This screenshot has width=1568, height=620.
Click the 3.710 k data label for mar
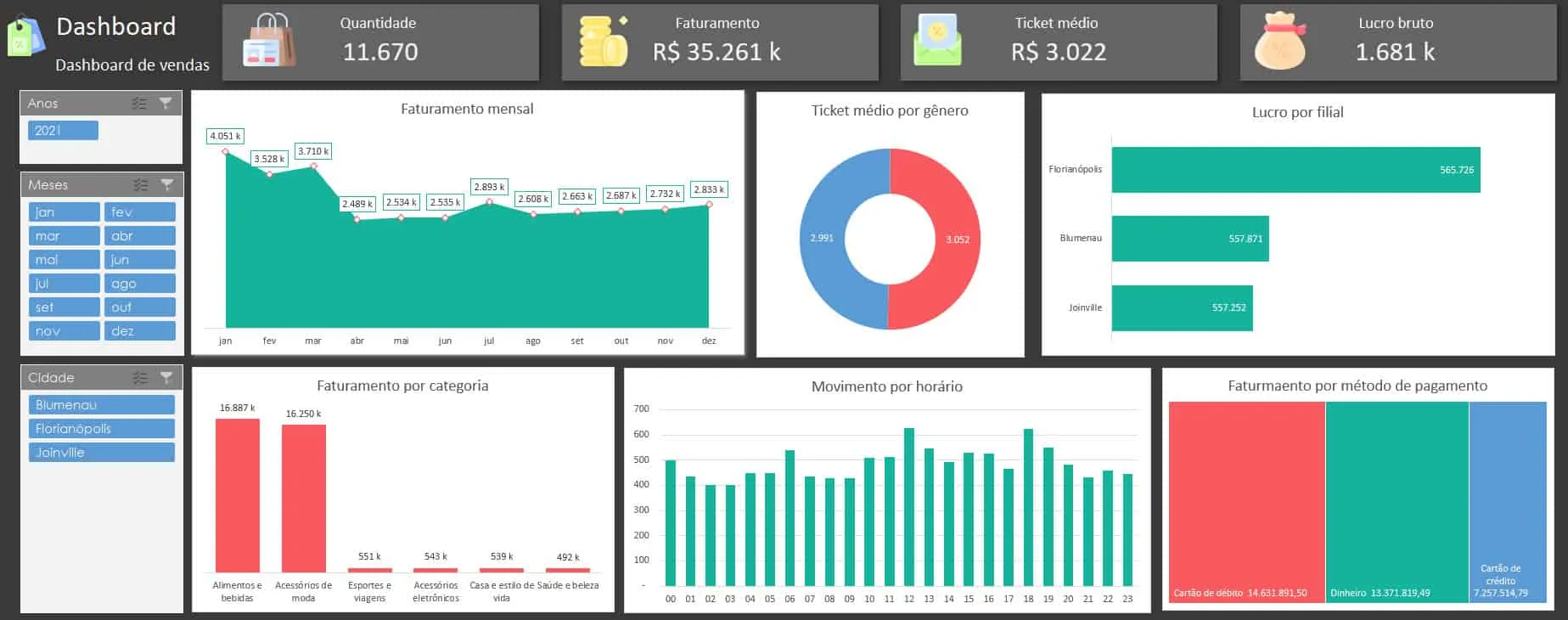313,151
